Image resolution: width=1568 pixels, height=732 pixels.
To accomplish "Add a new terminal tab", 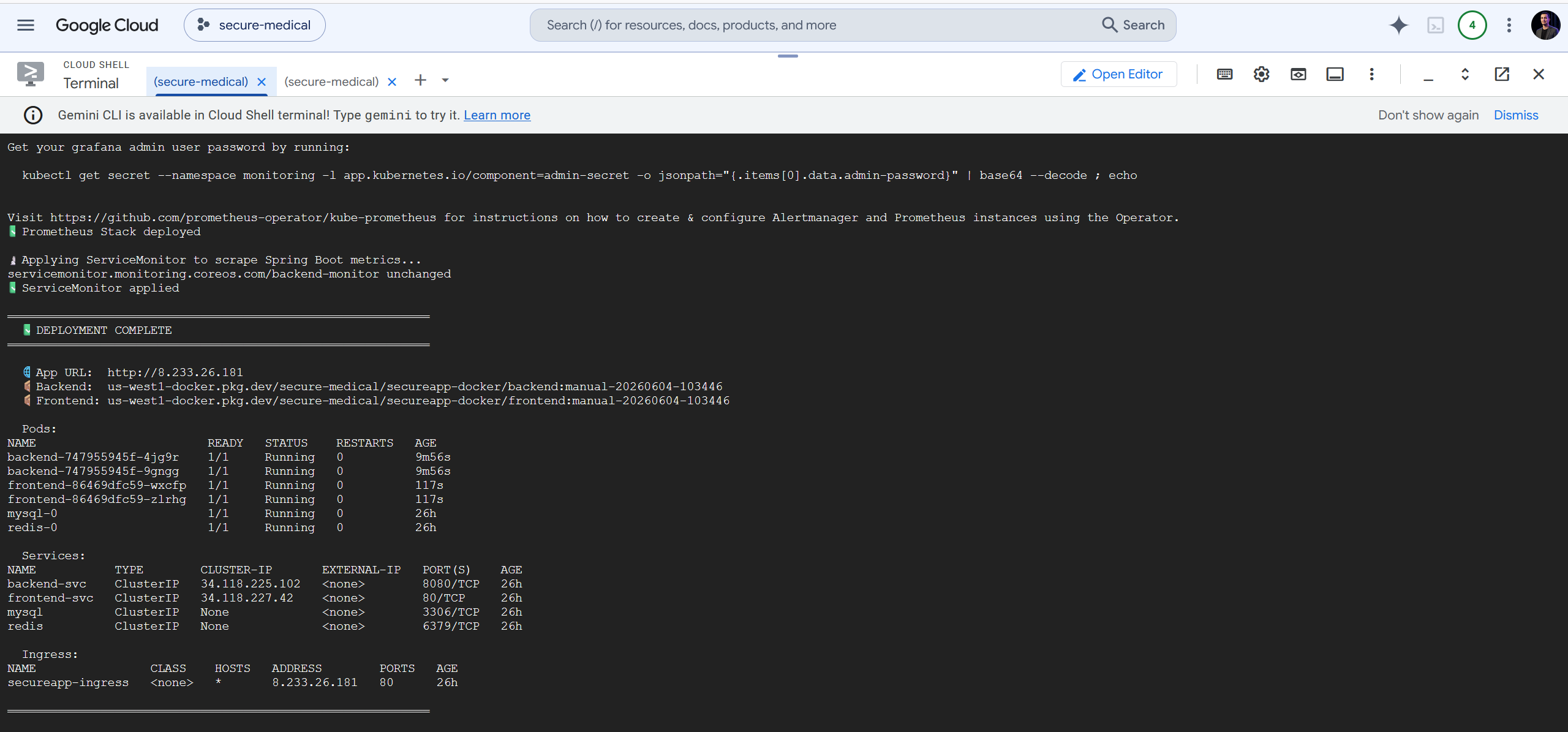I will (420, 80).
